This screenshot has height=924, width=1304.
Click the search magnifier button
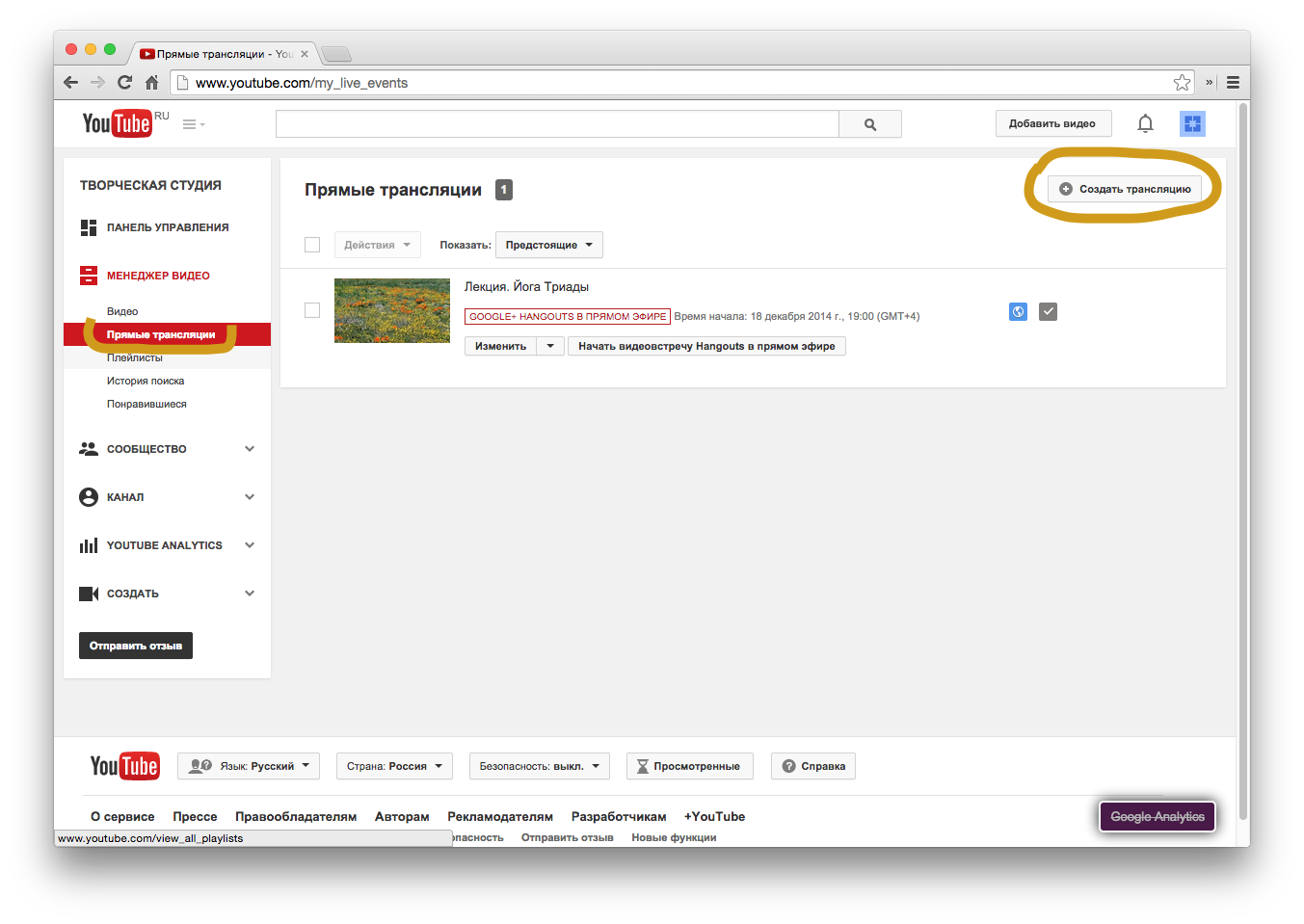[x=869, y=124]
